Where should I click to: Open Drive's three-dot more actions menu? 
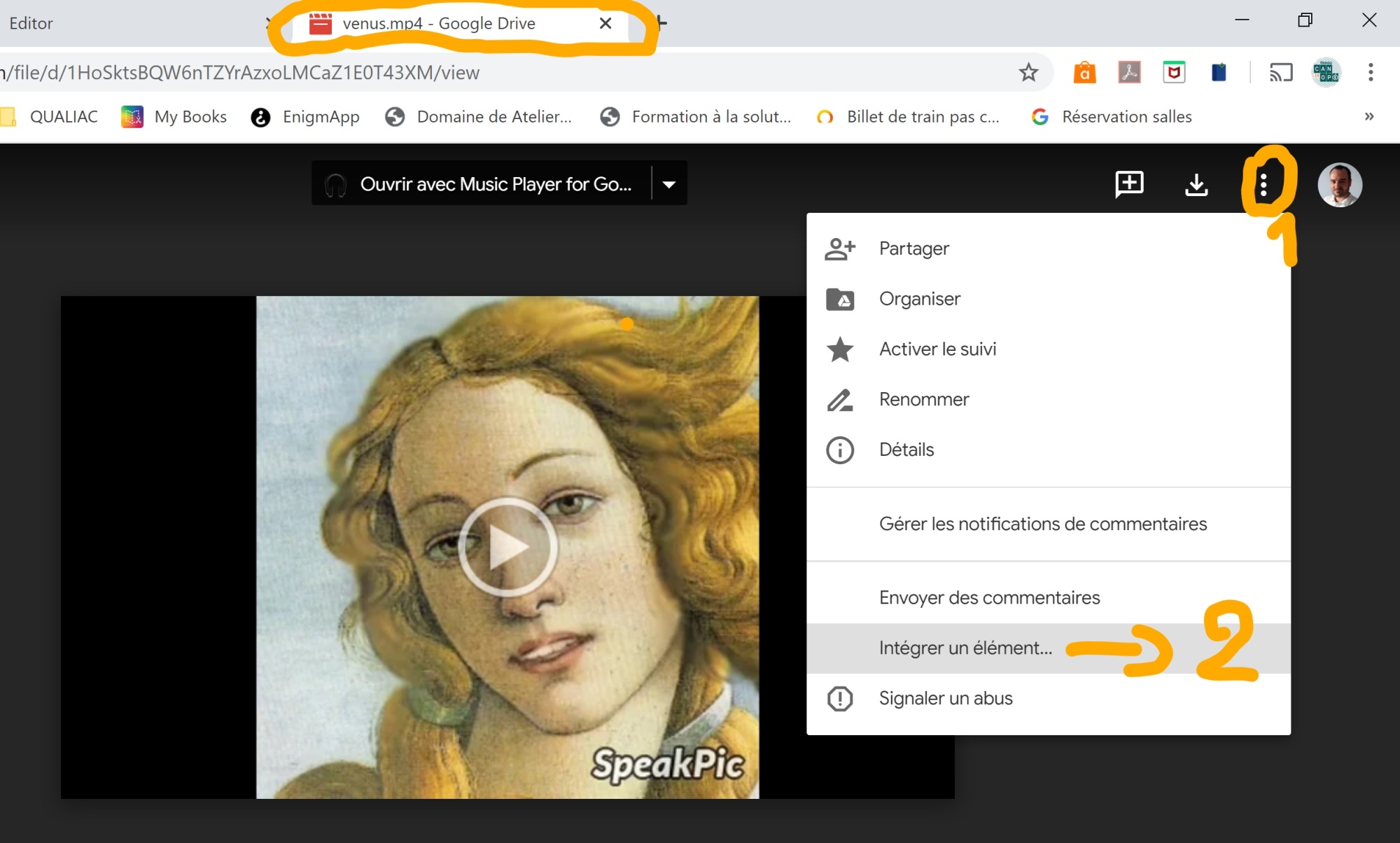tap(1263, 184)
